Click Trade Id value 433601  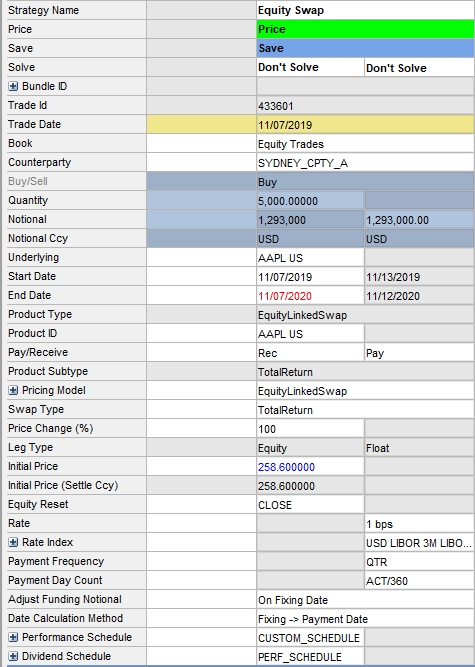(x=365, y=105)
